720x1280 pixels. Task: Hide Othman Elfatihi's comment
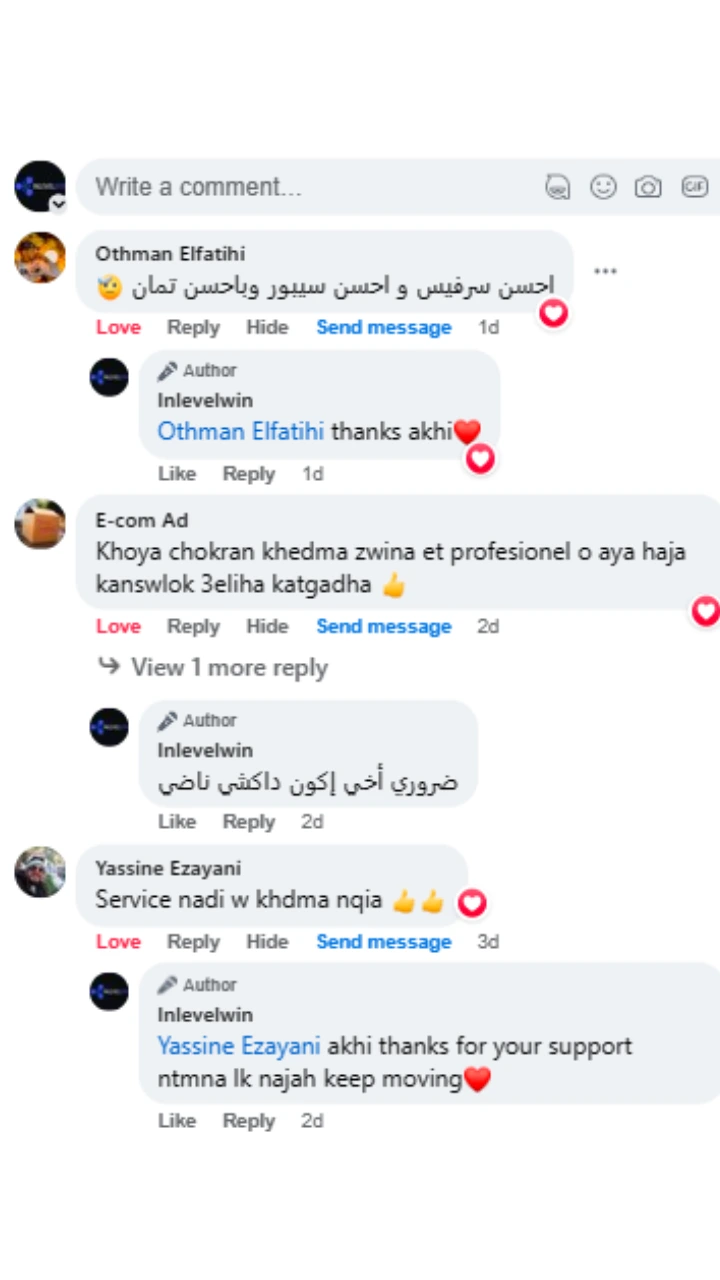click(267, 327)
